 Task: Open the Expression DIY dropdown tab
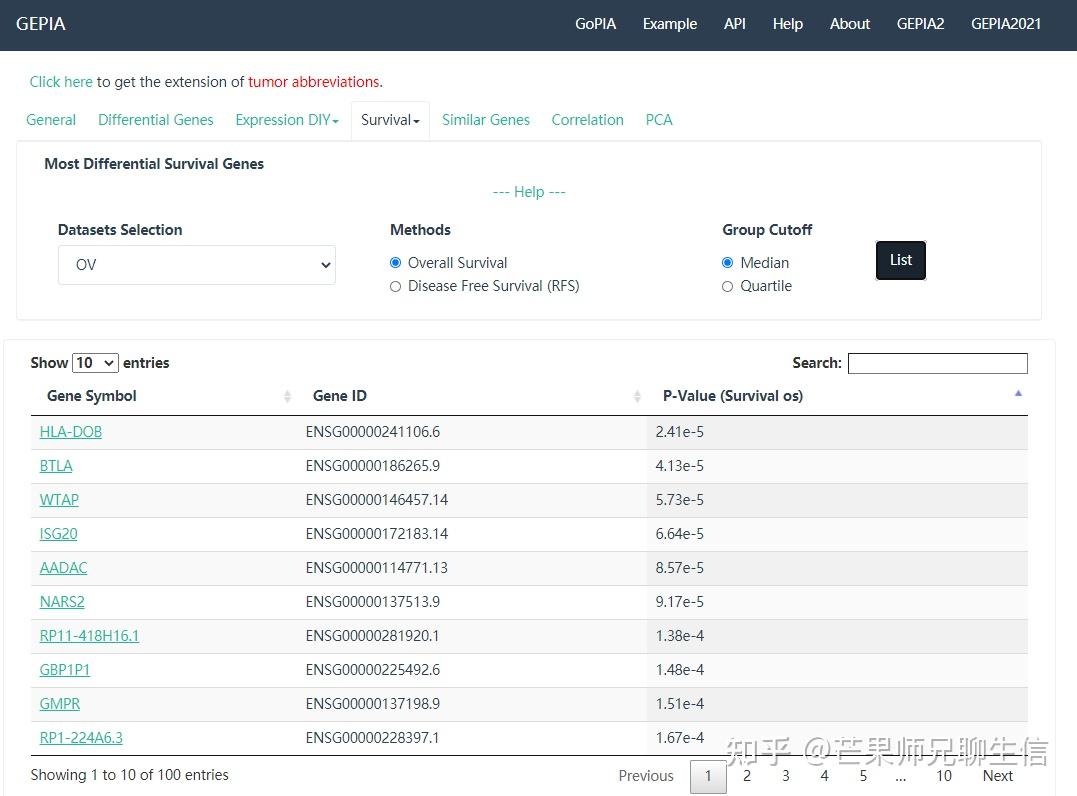coord(287,120)
